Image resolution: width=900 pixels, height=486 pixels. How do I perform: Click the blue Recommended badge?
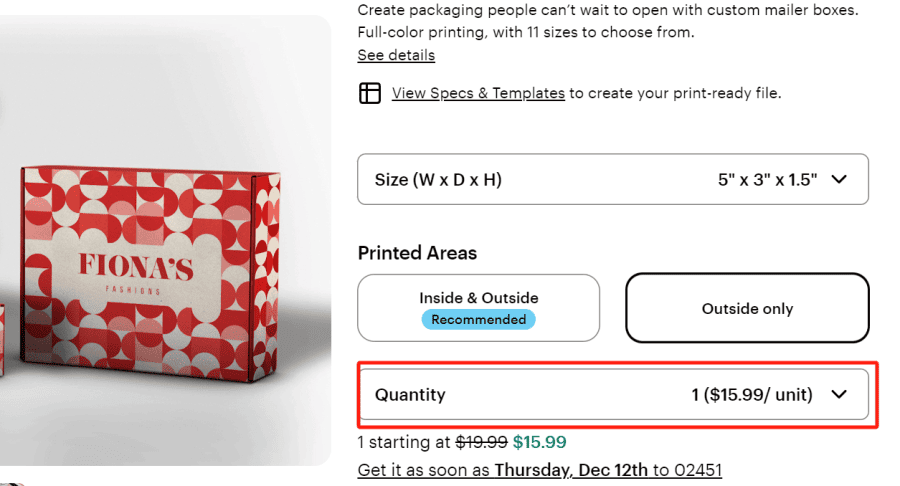[478, 320]
